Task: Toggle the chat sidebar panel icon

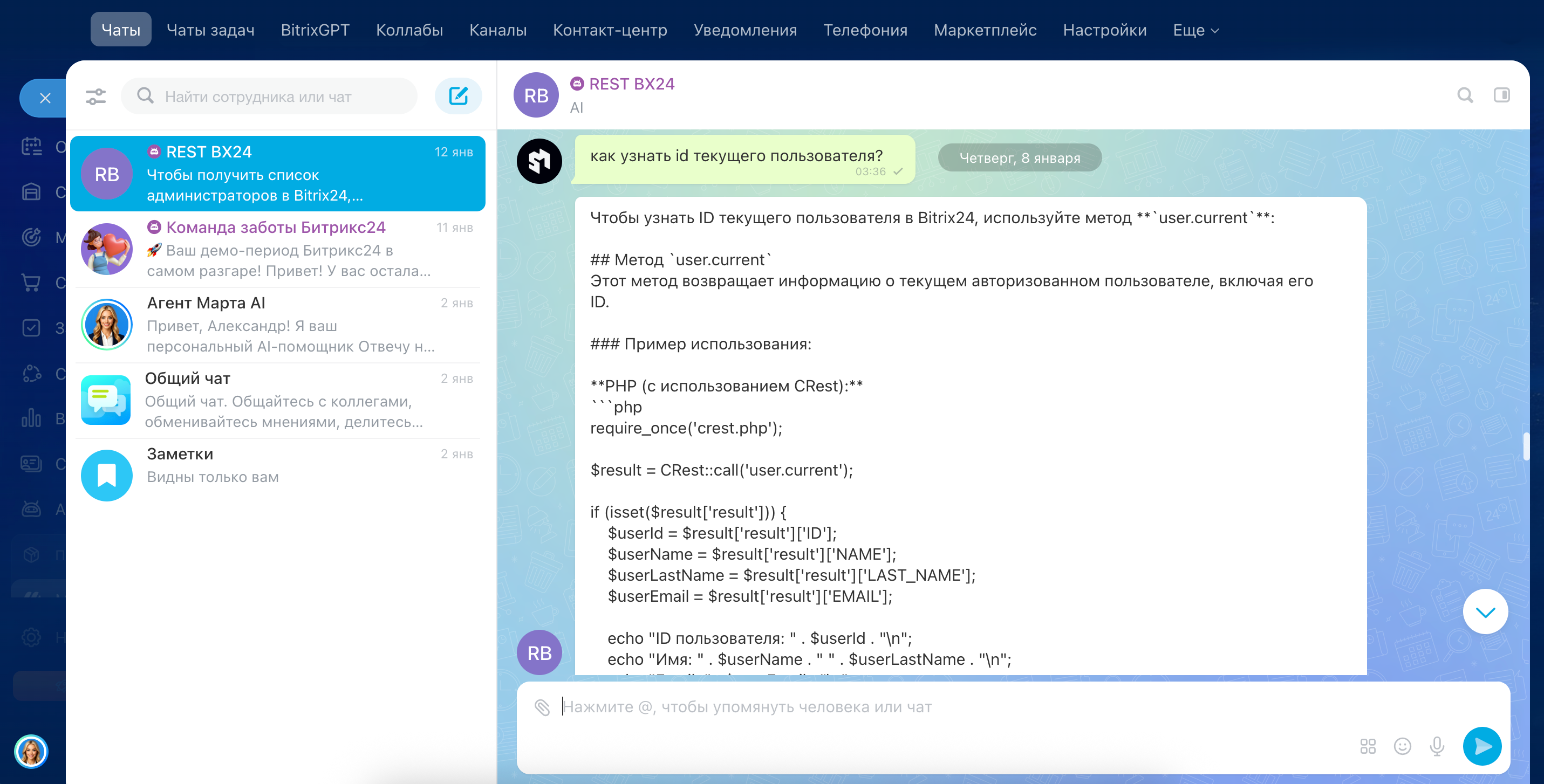Action: (1501, 95)
